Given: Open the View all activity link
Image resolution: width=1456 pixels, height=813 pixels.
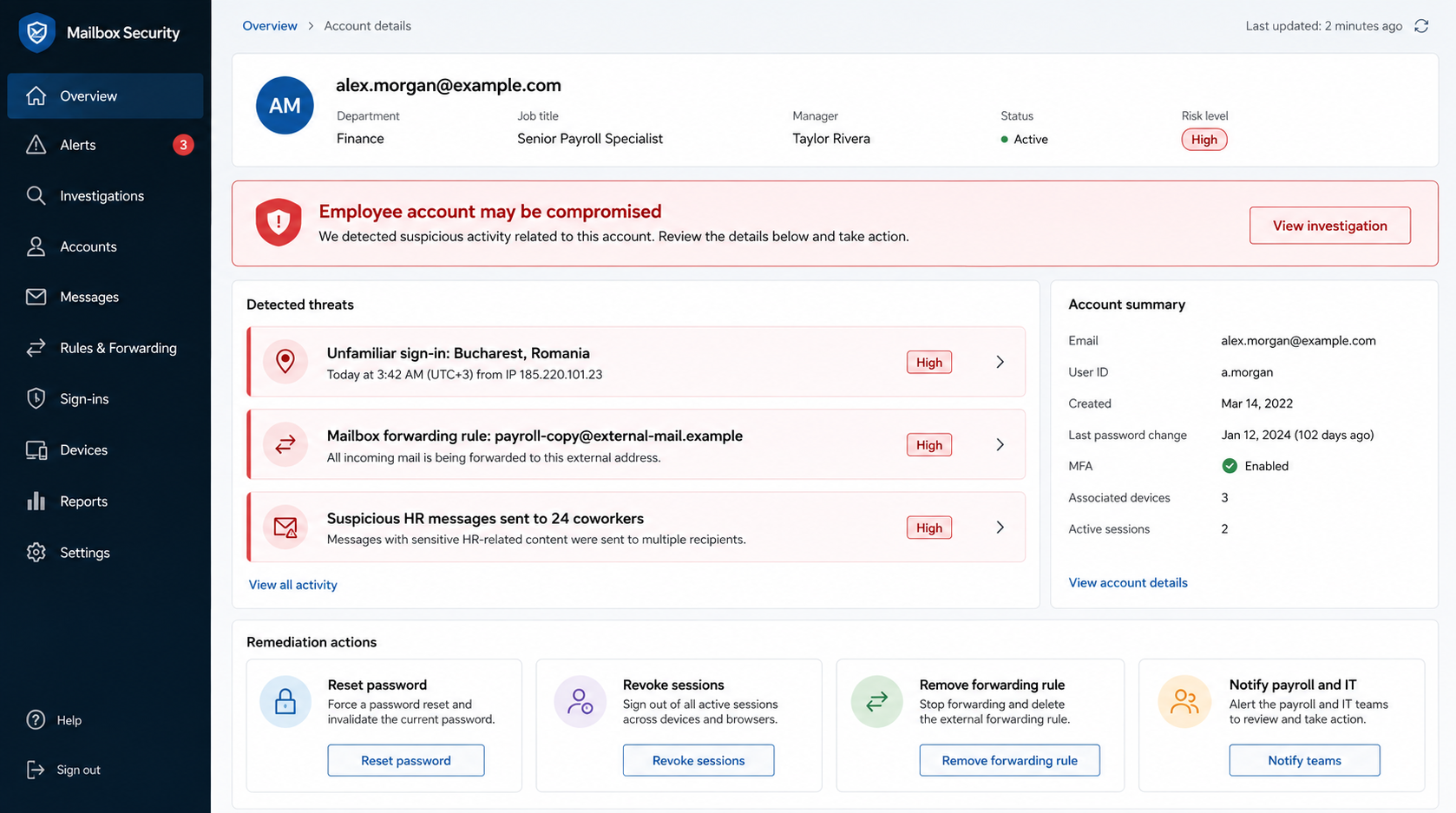Looking at the screenshot, I should point(293,585).
